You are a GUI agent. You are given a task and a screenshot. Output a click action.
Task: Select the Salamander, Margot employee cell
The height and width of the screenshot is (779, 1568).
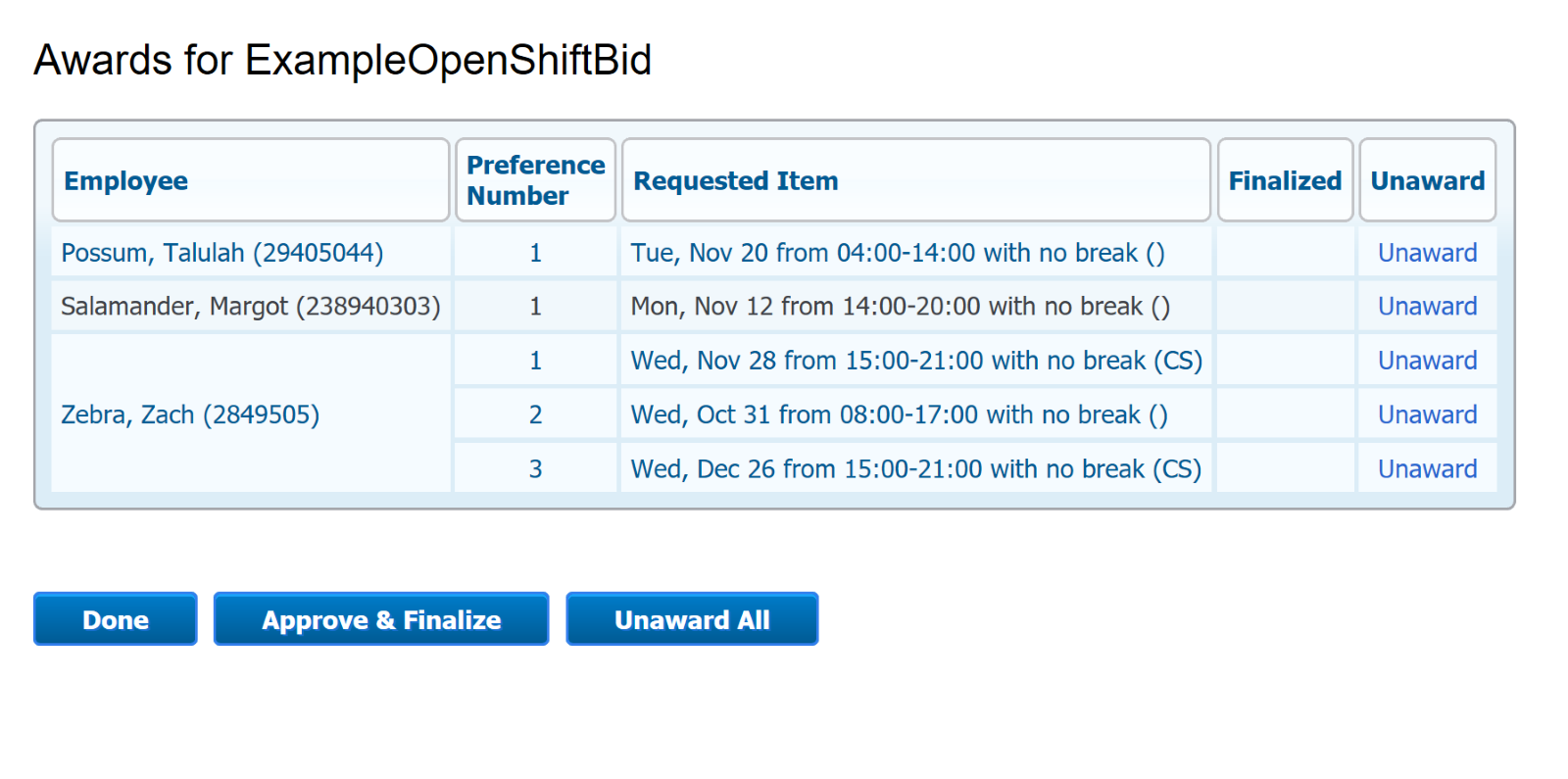pyautogui.click(x=250, y=307)
